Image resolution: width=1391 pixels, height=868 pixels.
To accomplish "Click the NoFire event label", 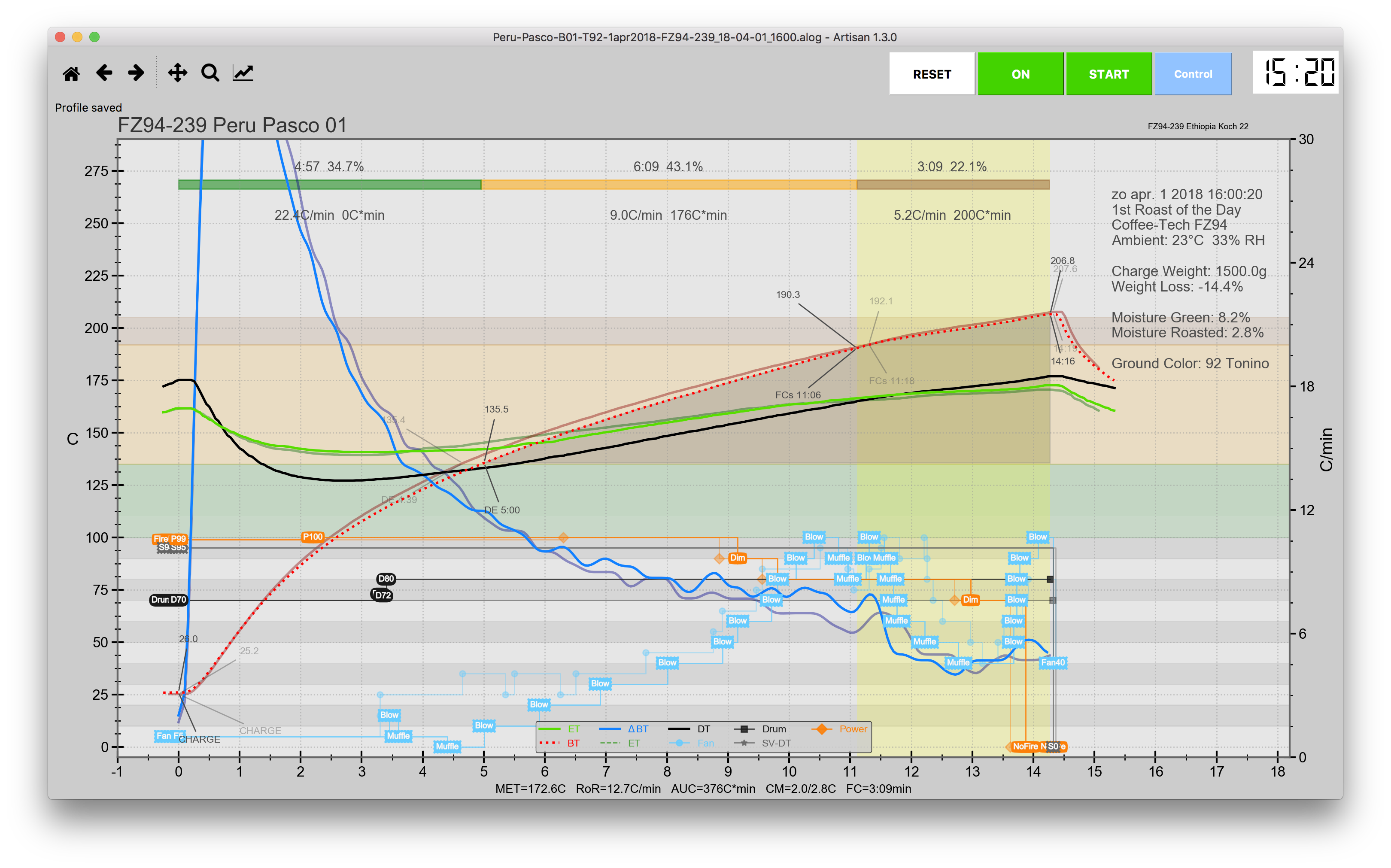I will [x=1026, y=746].
